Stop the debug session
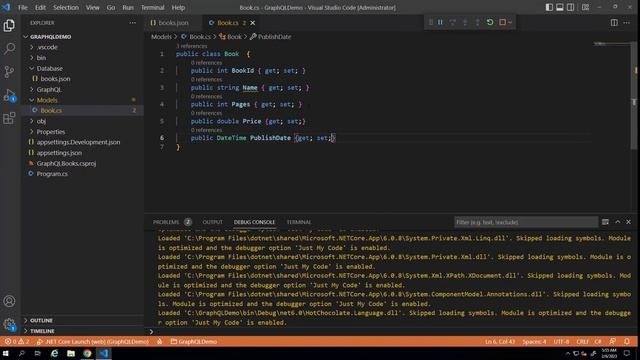 pos(502,22)
